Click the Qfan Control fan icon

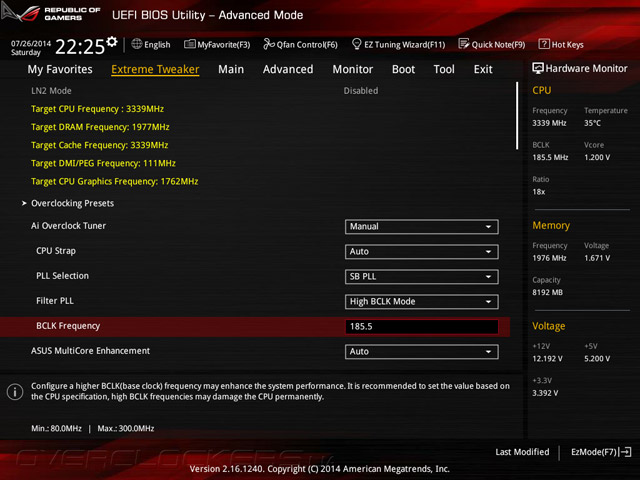coord(269,44)
